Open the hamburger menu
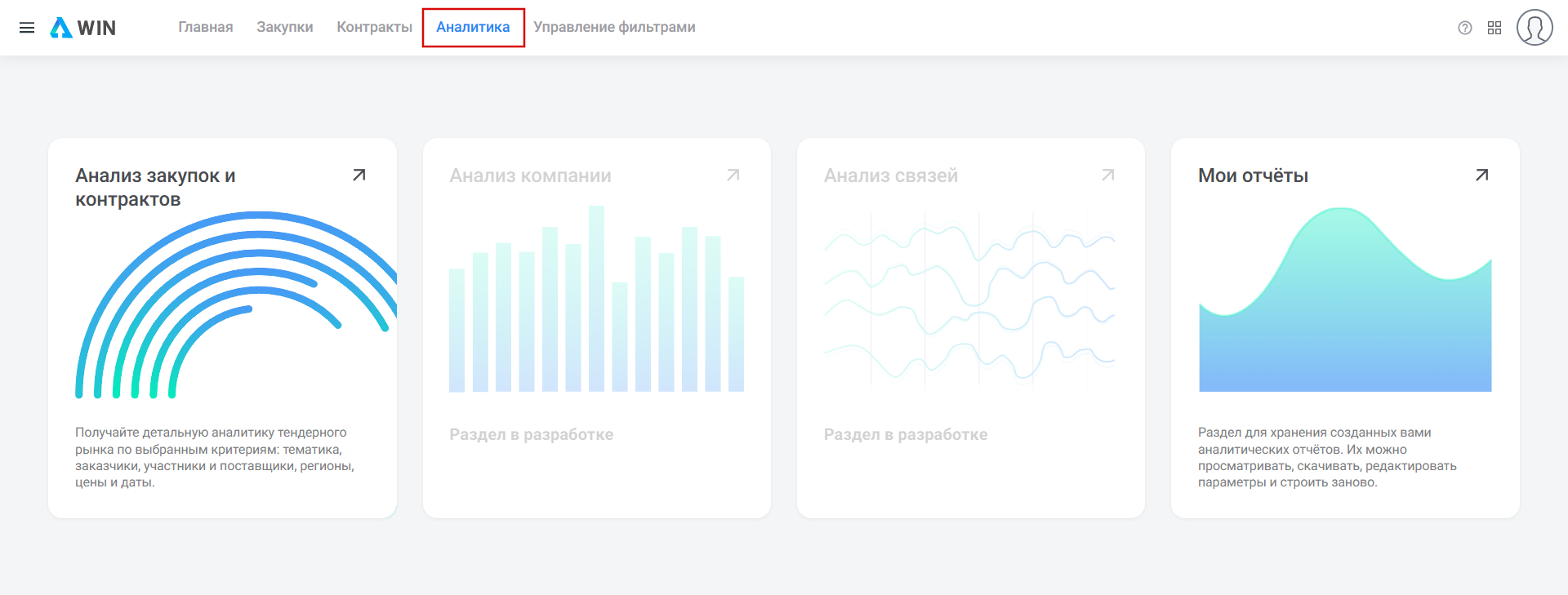This screenshot has width=1568, height=595. click(27, 28)
